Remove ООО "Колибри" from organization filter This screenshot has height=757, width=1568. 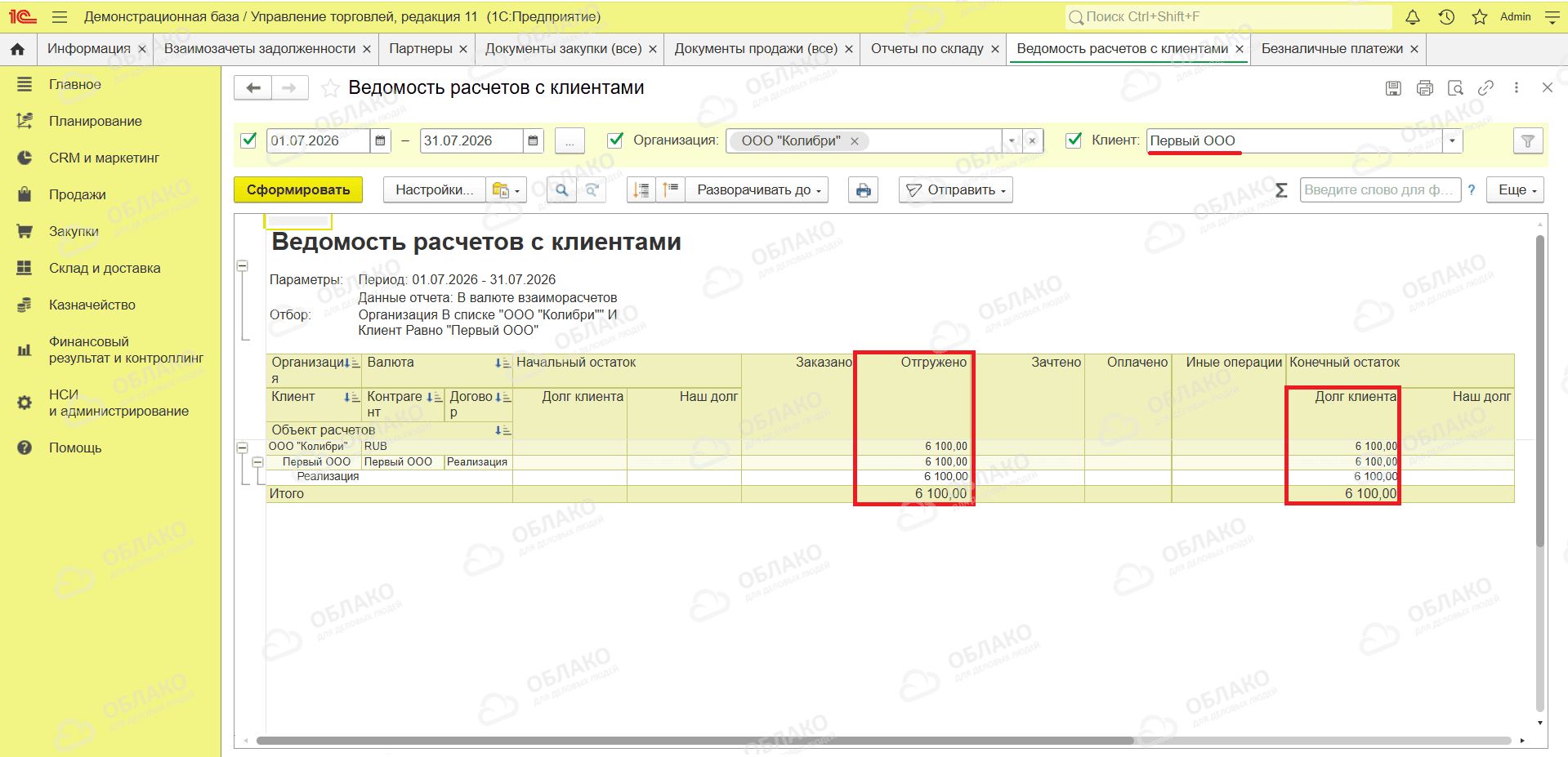pos(855,141)
